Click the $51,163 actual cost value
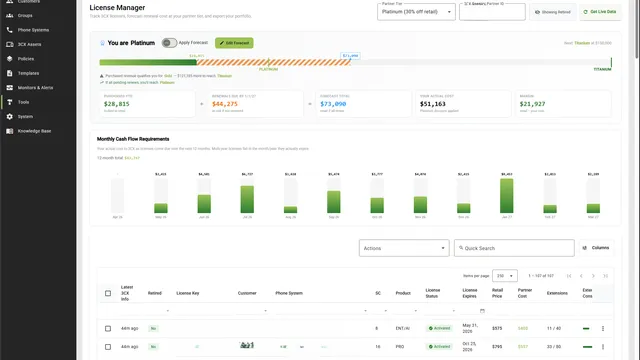 (x=433, y=104)
